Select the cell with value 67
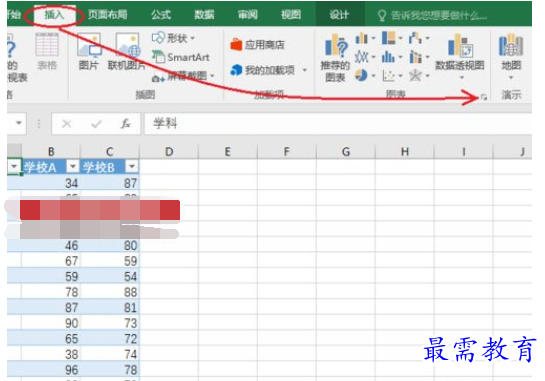The height and width of the screenshot is (381, 545). point(51,261)
